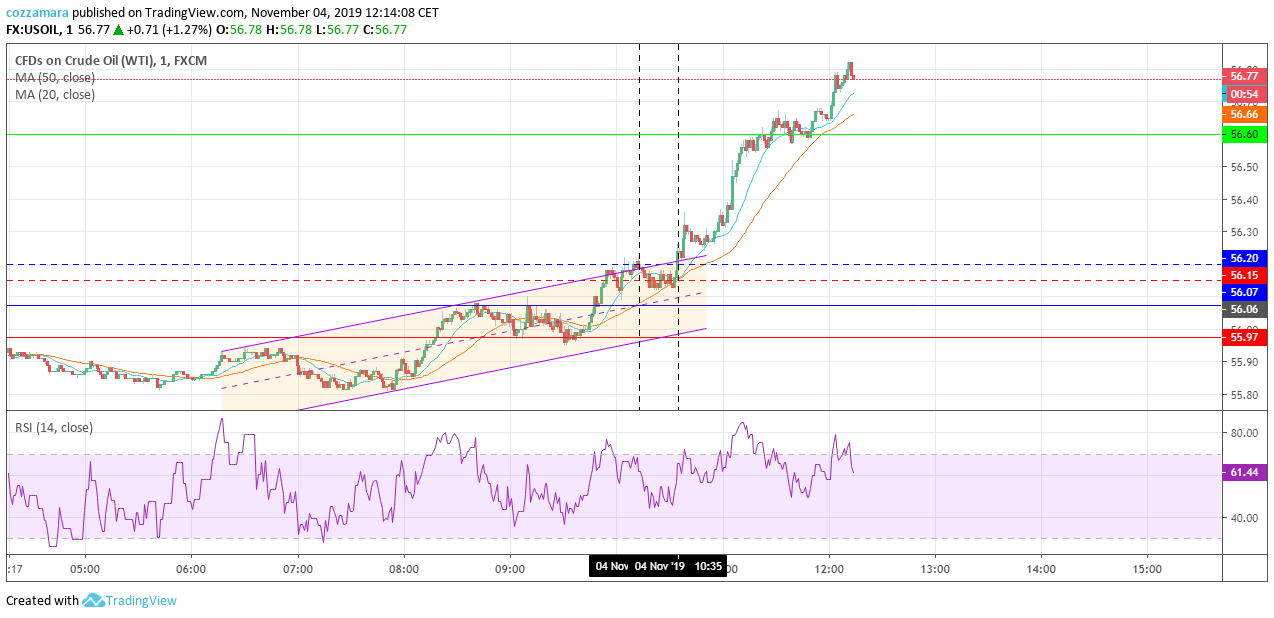Click the 14:00 time axis label
Screen dimensions: 1274x618
(x=1041, y=569)
